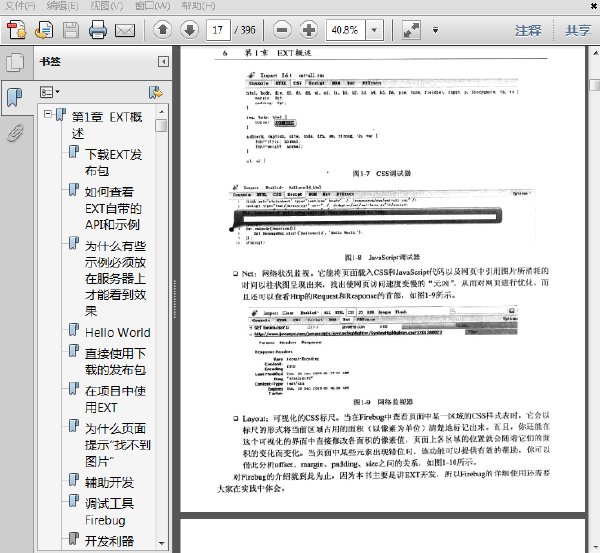
Task: Click the 图1-8 JavaScript调试器 caption
Action: [x=382, y=257]
